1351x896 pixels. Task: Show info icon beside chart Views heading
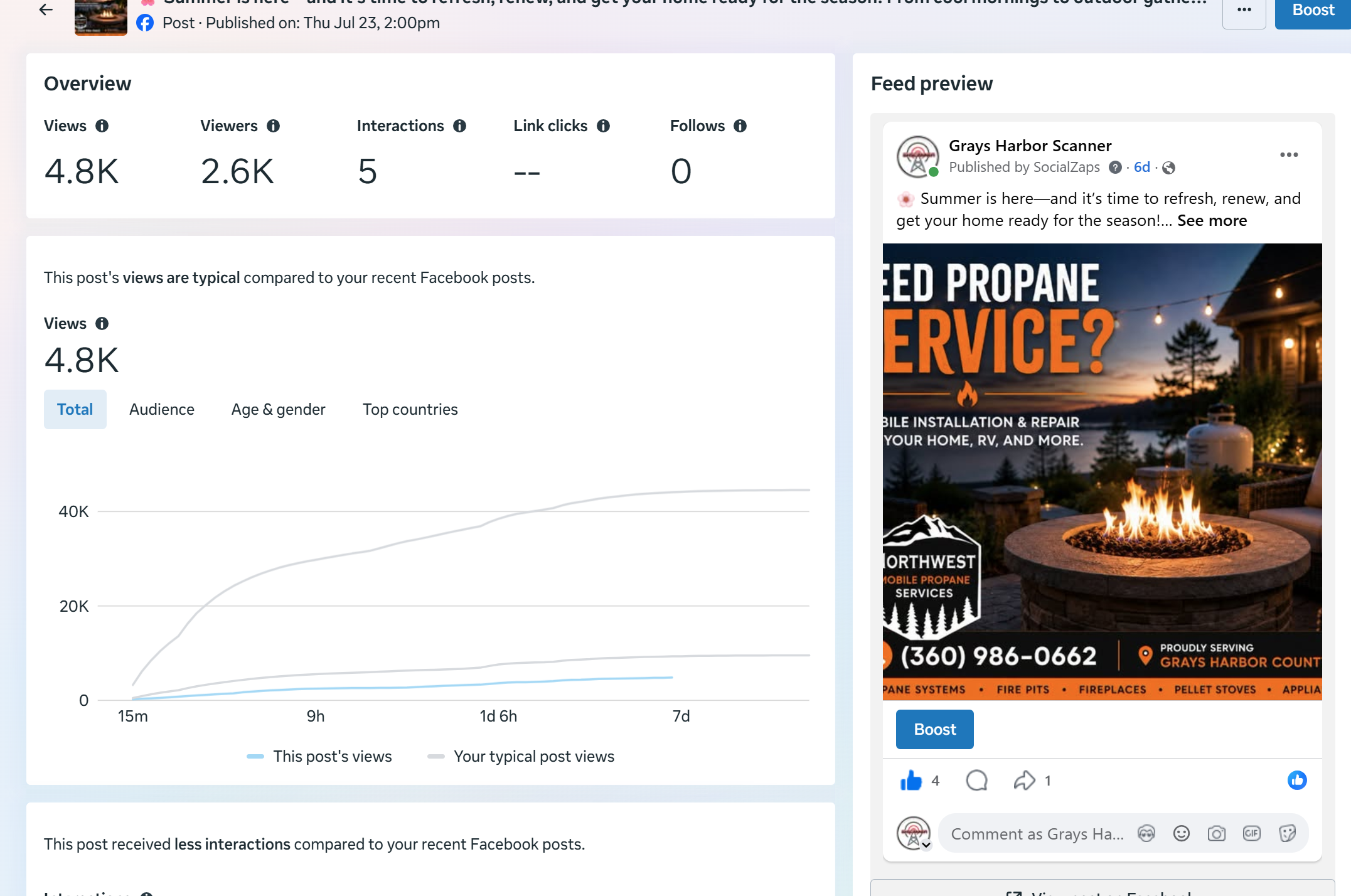(102, 324)
